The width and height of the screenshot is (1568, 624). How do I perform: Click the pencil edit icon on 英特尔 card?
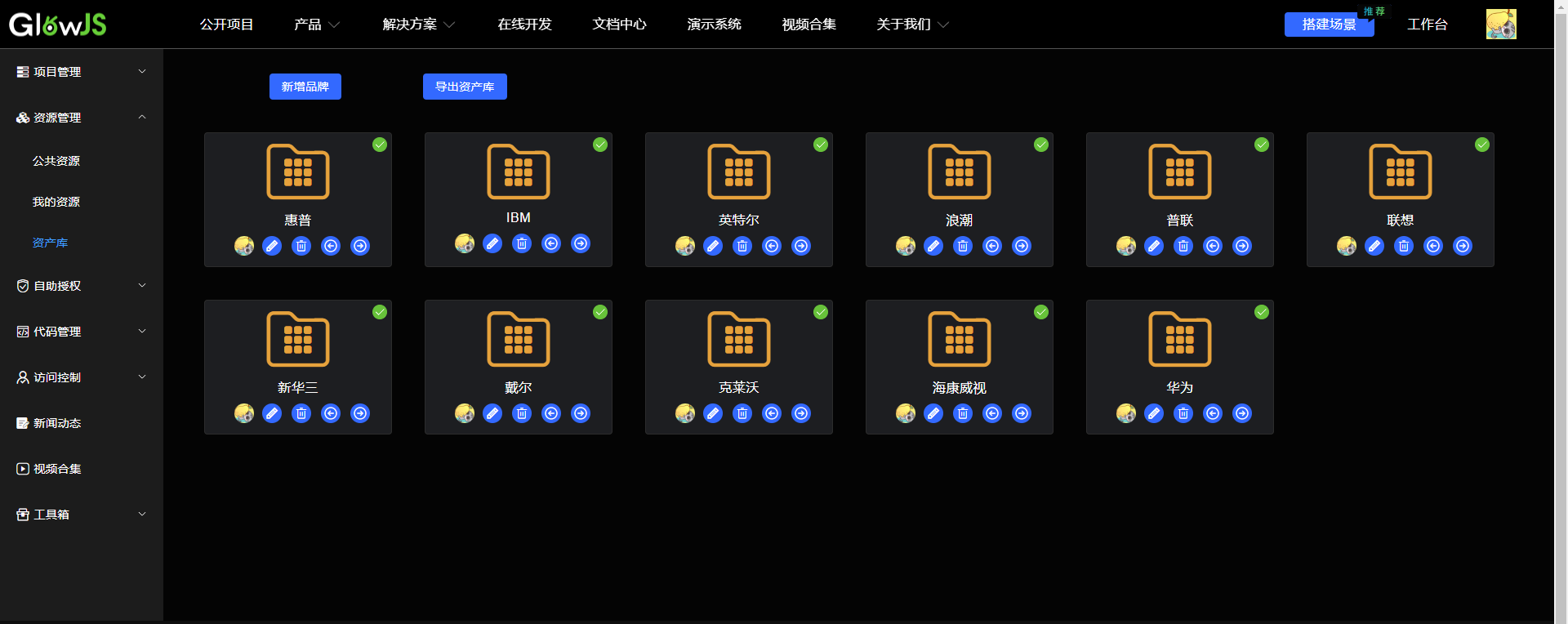tap(713, 246)
